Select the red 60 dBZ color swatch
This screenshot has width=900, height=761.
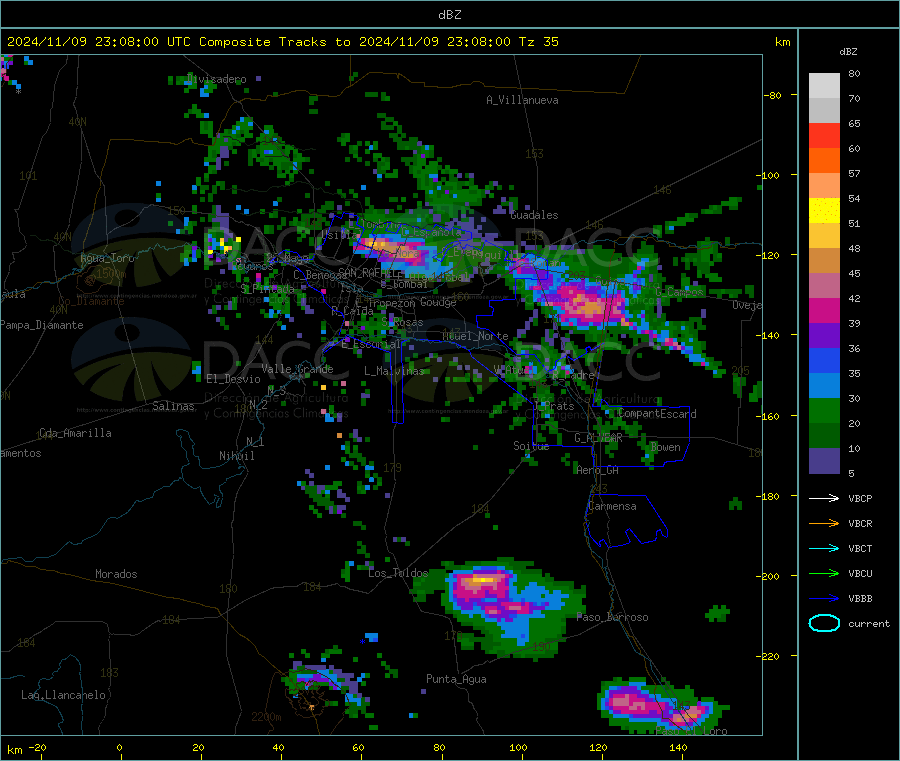click(x=824, y=135)
